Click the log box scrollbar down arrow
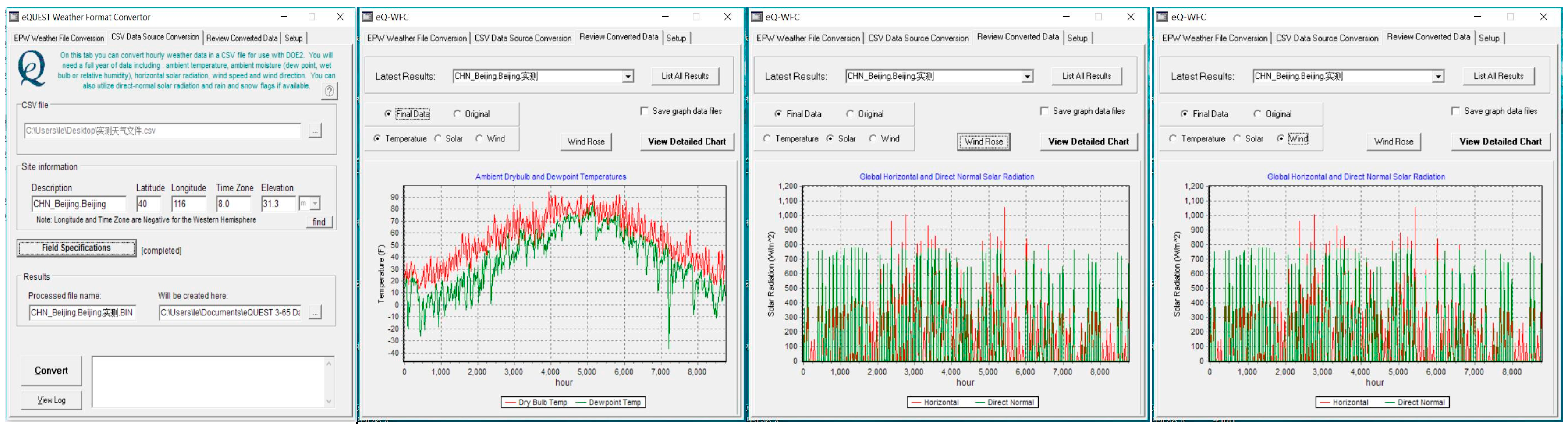Image resolution: width=1568 pixels, height=428 pixels. pyautogui.click(x=329, y=401)
